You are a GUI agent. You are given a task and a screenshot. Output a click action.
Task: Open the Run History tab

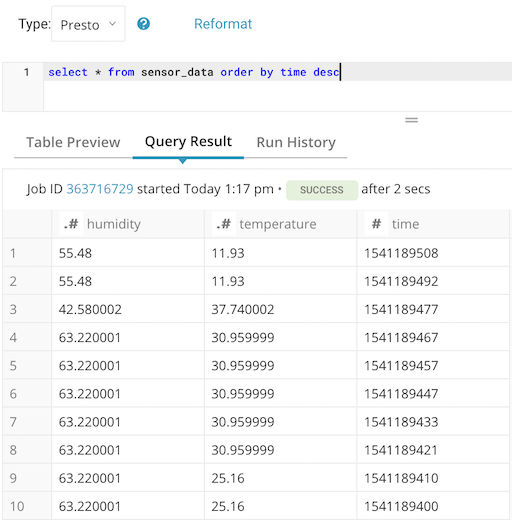pyautogui.click(x=296, y=142)
